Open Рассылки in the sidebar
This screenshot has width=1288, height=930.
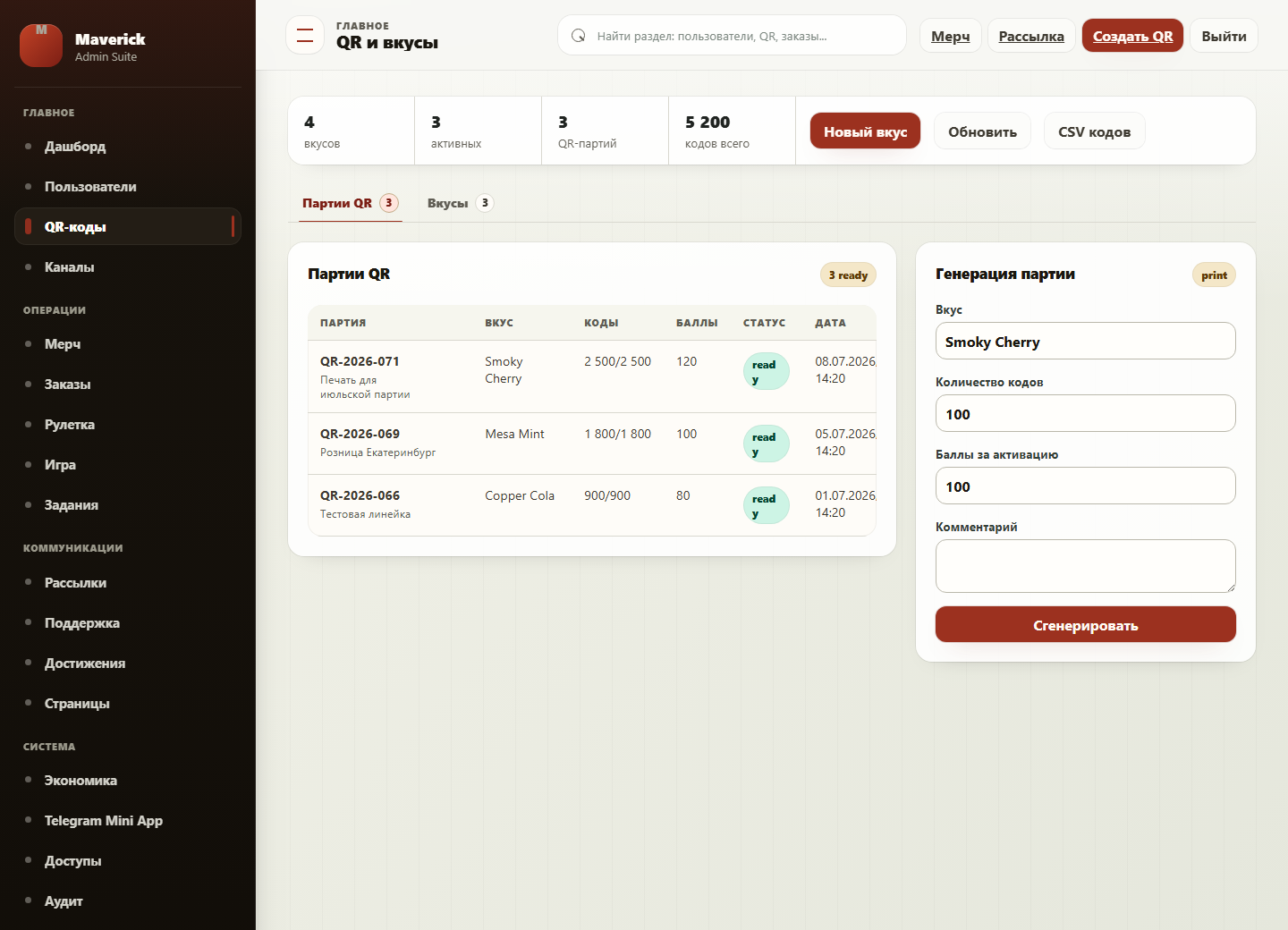tap(128, 583)
